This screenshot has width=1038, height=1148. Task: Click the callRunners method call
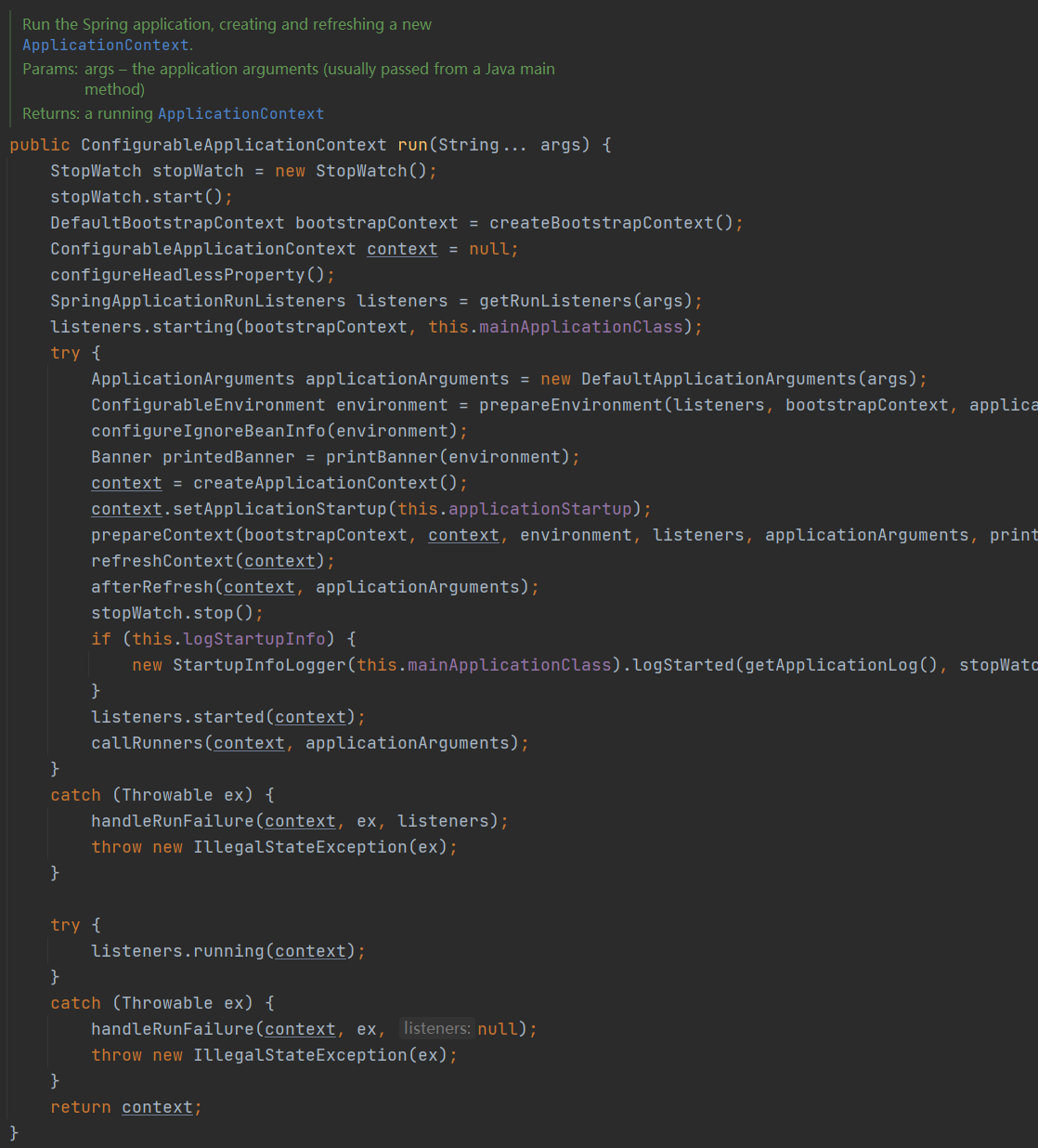point(147,743)
